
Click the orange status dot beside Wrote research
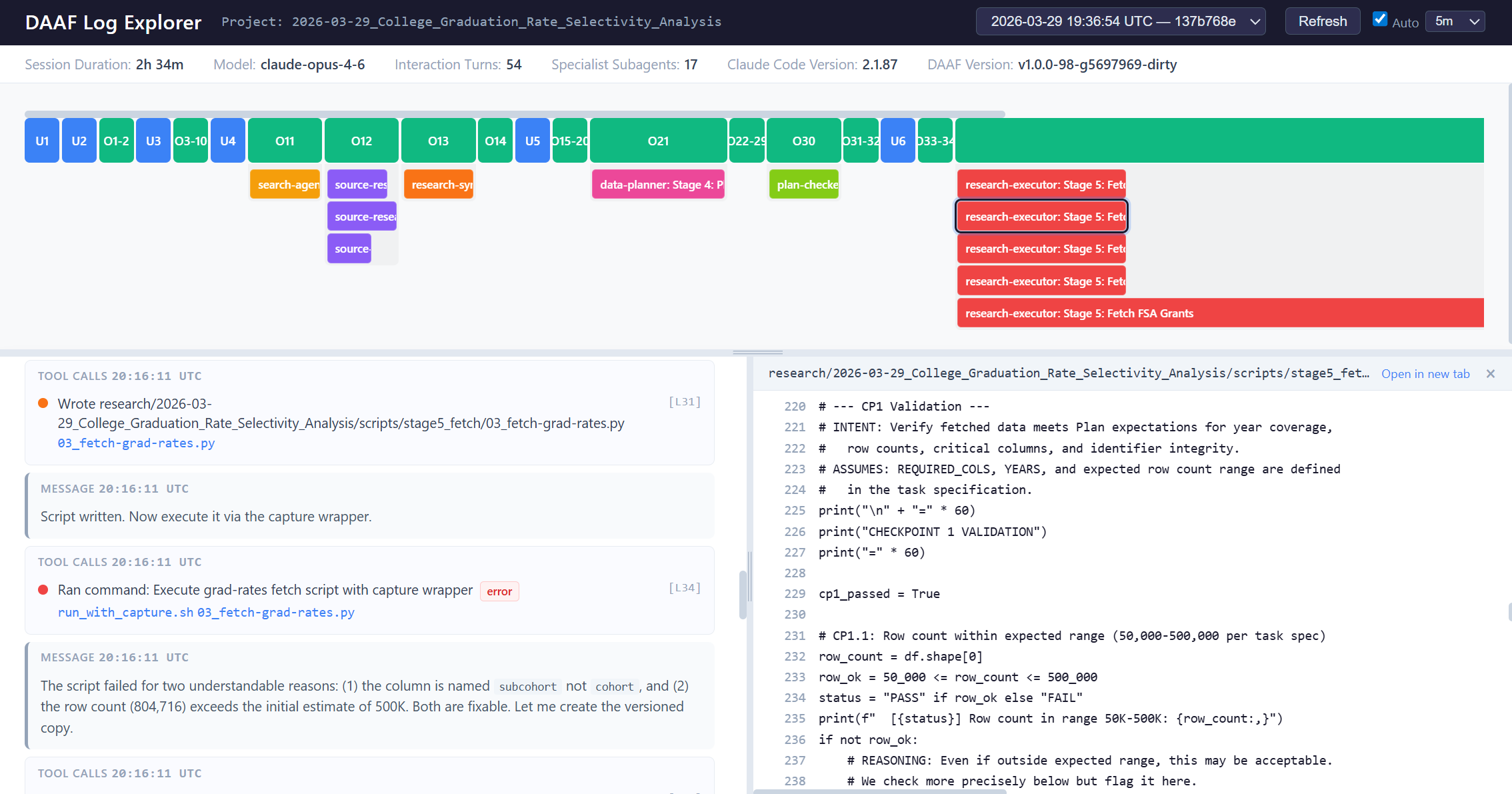pyautogui.click(x=43, y=403)
